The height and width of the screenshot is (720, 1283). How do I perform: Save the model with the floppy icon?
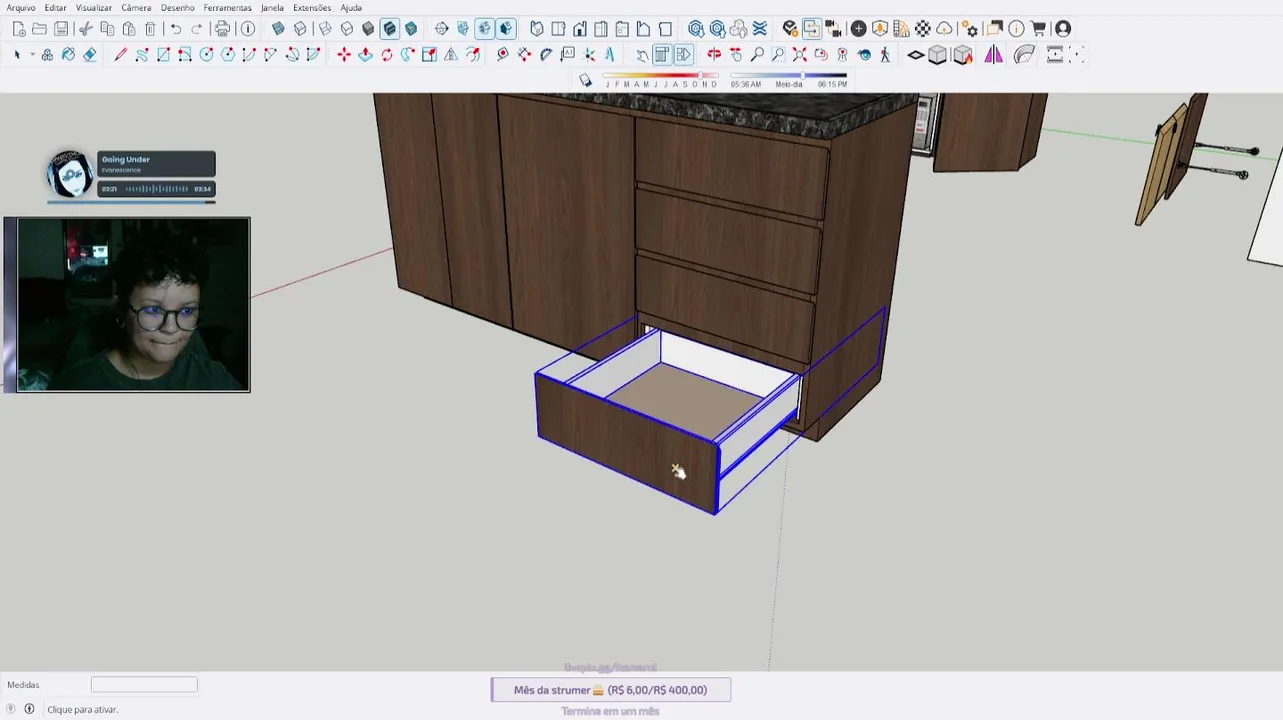(61, 29)
